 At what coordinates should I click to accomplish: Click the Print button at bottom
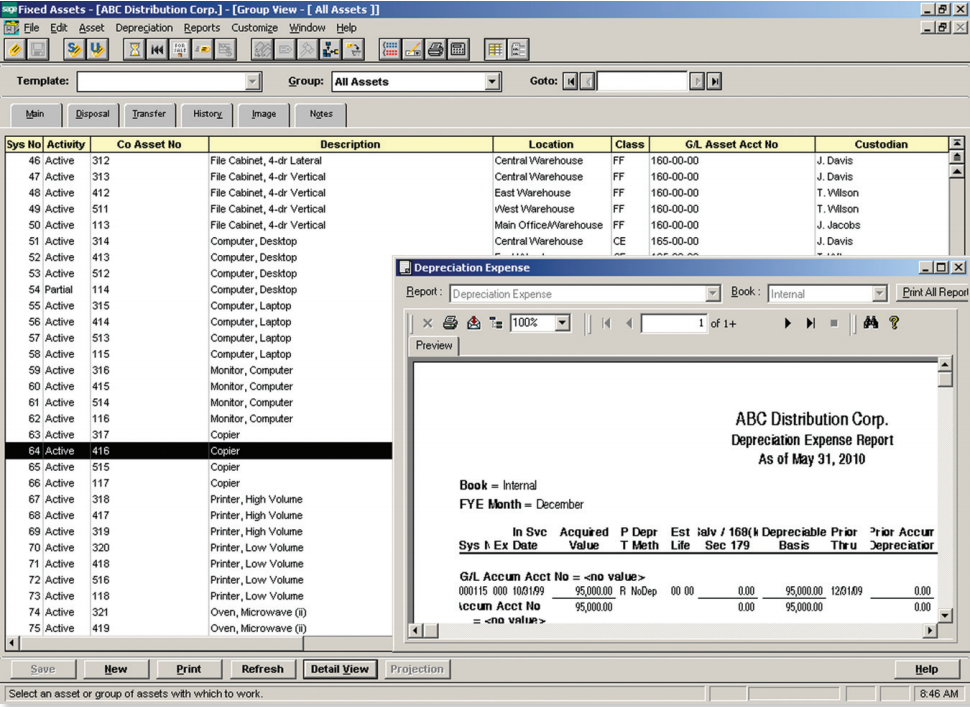[189, 669]
